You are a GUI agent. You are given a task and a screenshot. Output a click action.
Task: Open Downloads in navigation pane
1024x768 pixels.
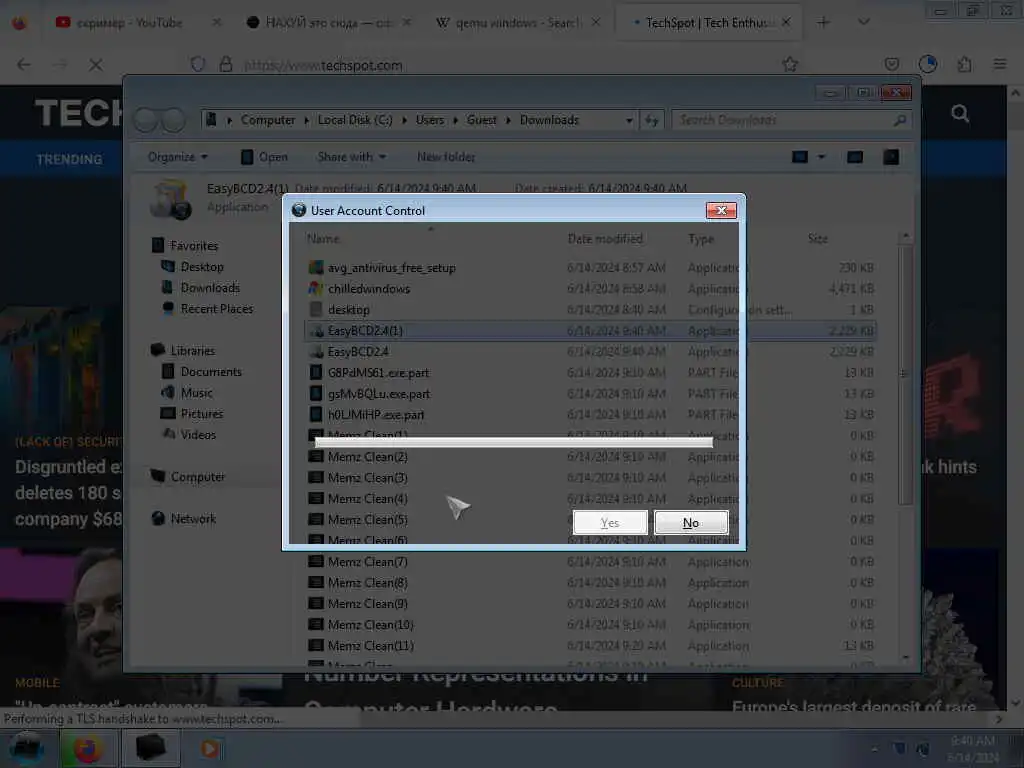210,287
